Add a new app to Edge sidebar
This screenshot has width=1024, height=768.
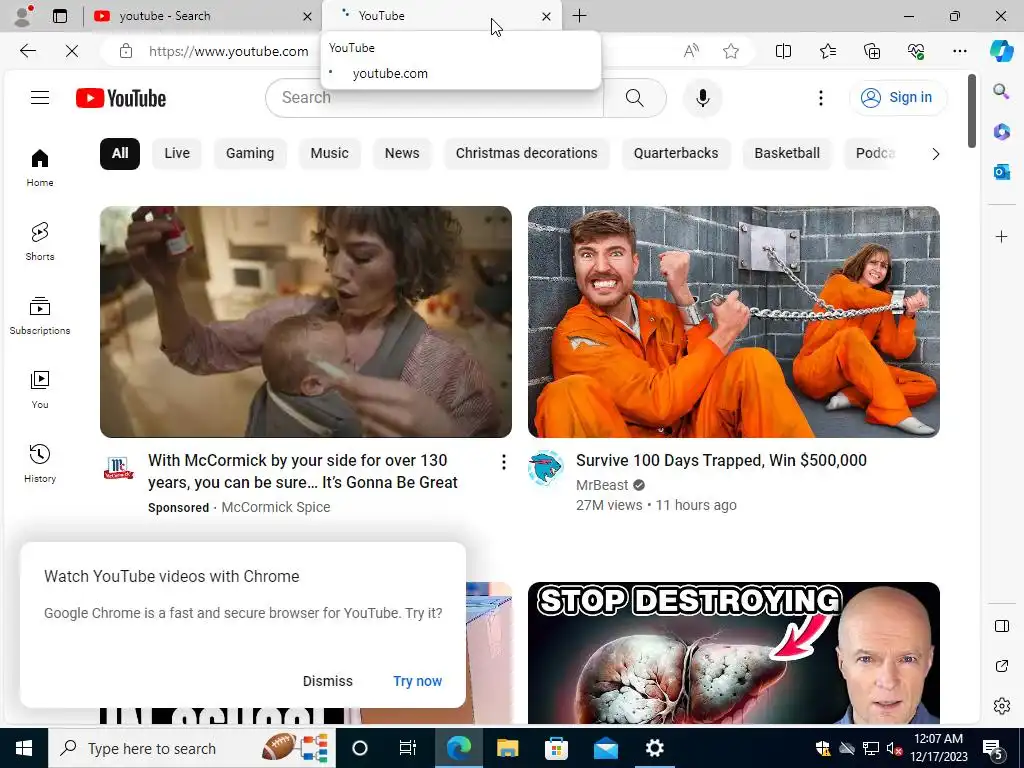pos(1001,236)
